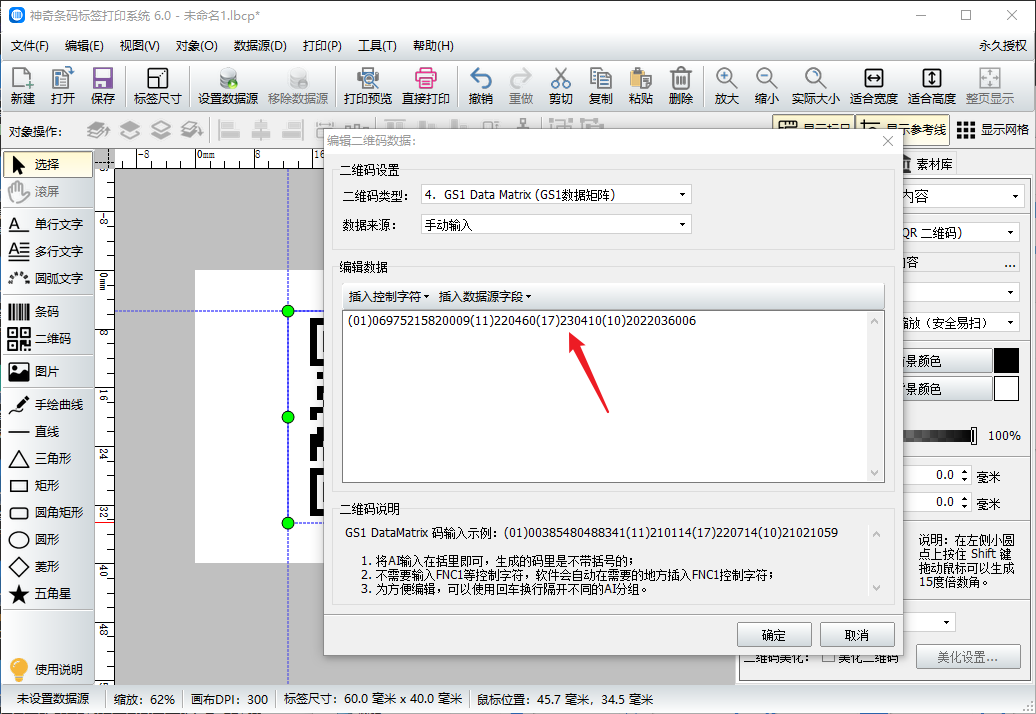The height and width of the screenshot is (714, 1036).
Task: Zoom in with 放大 icon
Action: coord(726,86)
